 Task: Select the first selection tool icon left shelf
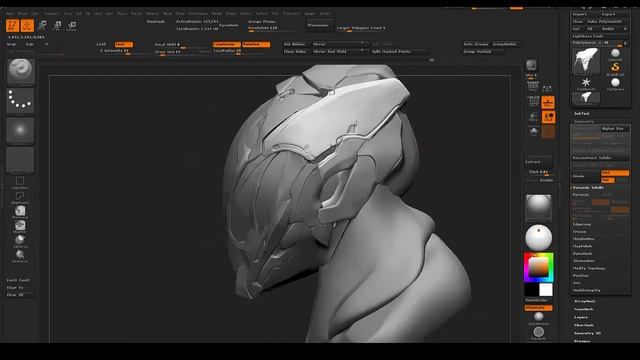pyautogui.click(x=20, y=182)
